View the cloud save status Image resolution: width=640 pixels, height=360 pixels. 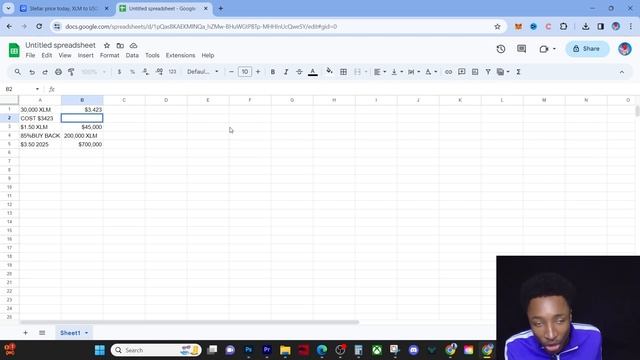tap(133, 45)
